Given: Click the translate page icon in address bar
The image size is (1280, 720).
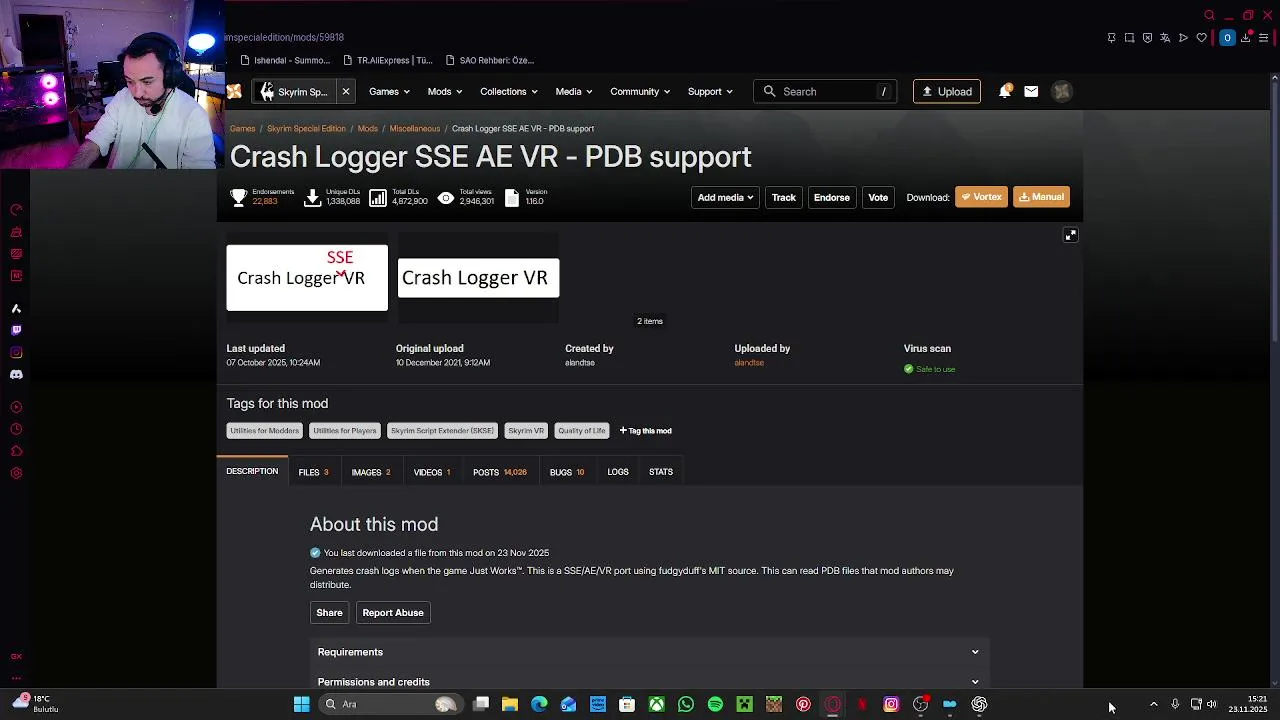Looking at the screenshot, I should click(1165, 38).
